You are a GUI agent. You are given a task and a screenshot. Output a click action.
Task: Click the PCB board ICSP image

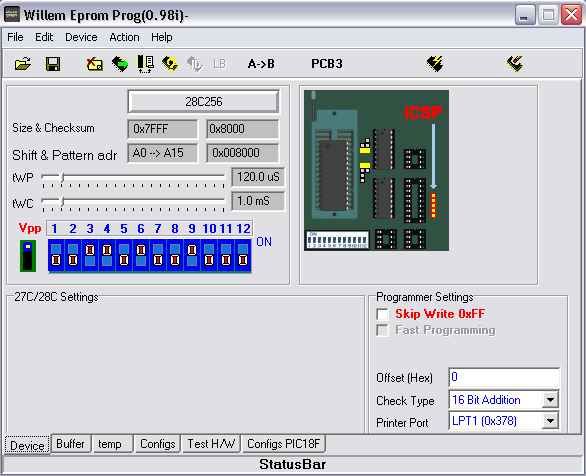376,170
